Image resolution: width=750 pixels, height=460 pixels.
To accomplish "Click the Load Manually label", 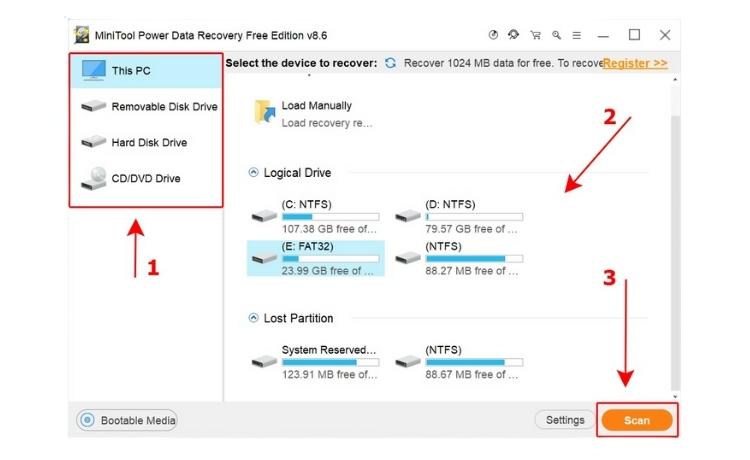I will tap(316, 106).
